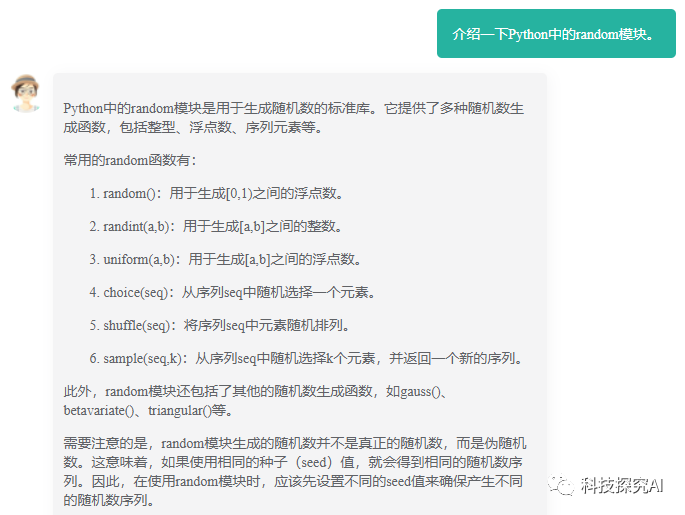Click the line '常用的random函数有:'
685x515 pixels.
pyautogui.click(x=130, y=160)
